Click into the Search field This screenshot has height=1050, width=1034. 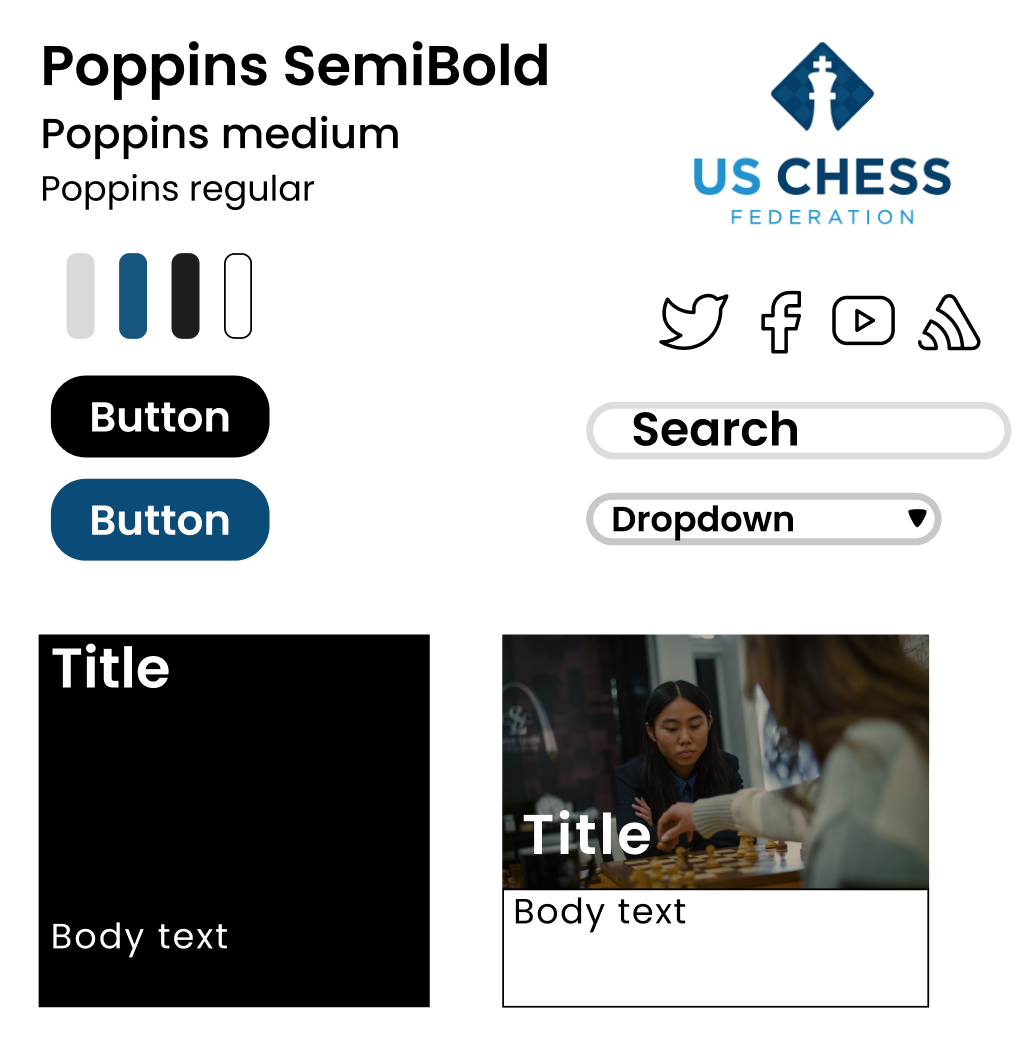(798, 431)
